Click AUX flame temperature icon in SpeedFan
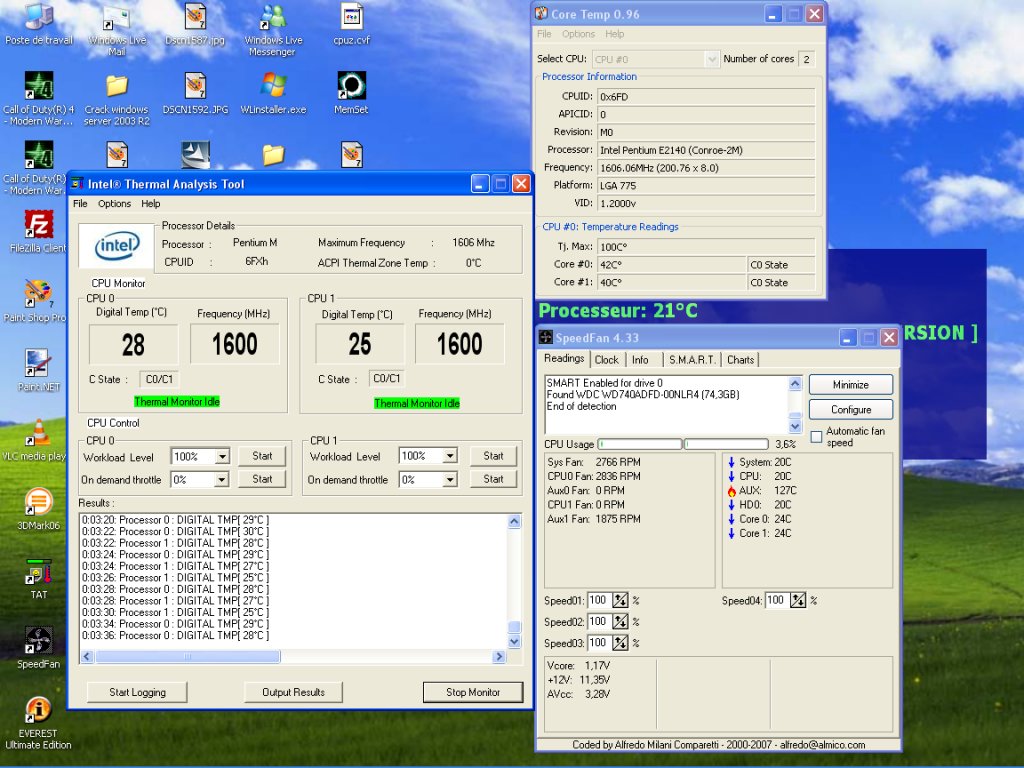The height and width of the screenshot is (768, 1024). pyautogui.click(x=731, y=490)
